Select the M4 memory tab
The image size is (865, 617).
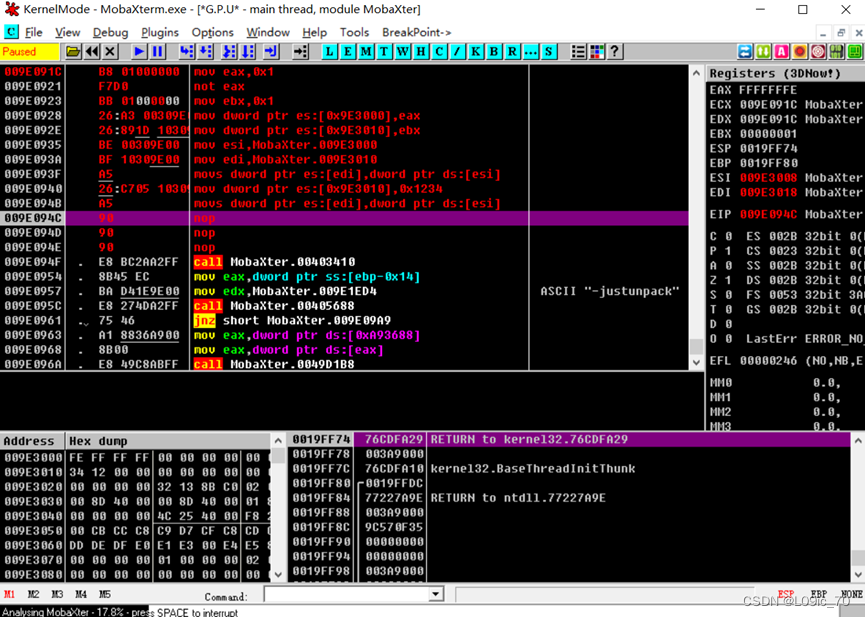coord(81,594)
